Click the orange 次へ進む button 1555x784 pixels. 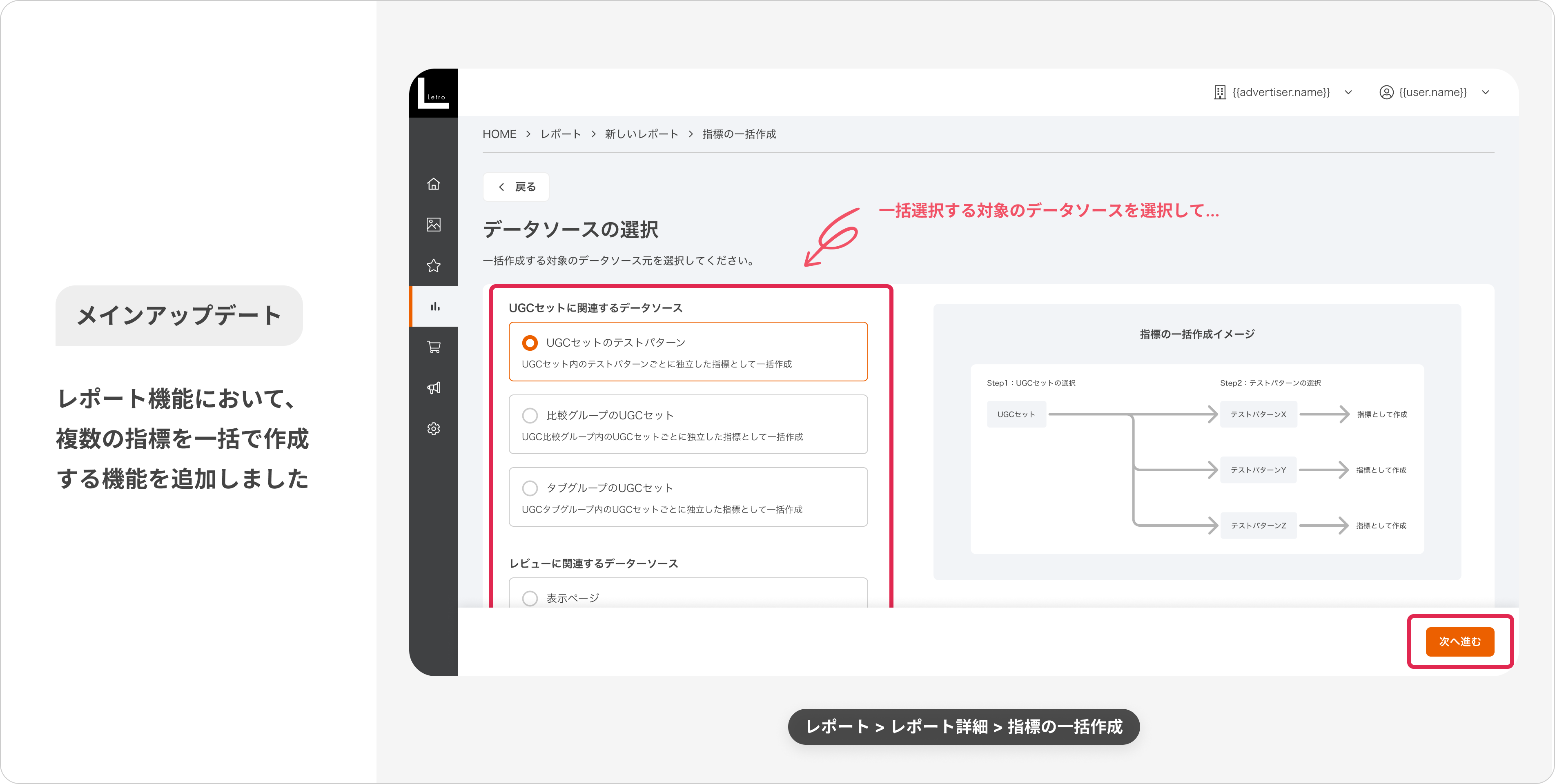(1459, 641)
